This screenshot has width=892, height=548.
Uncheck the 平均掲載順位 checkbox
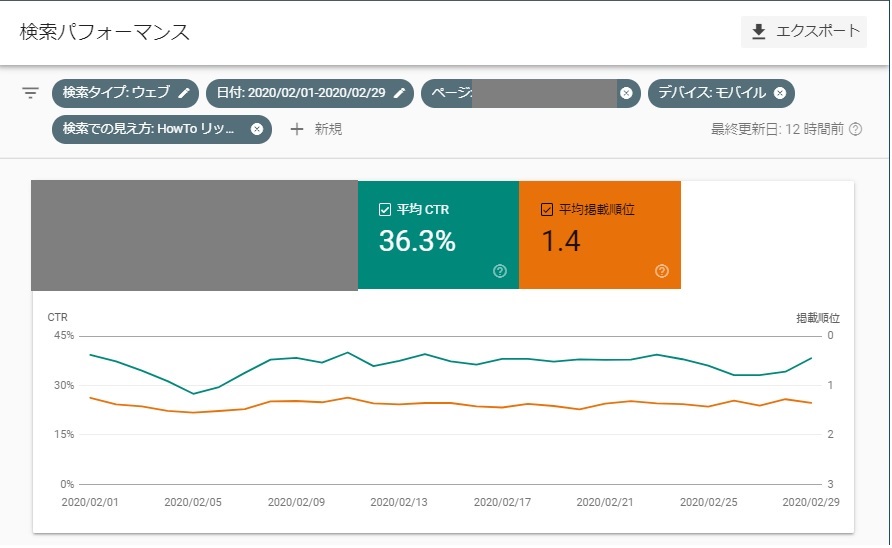[x=546, y=210]
